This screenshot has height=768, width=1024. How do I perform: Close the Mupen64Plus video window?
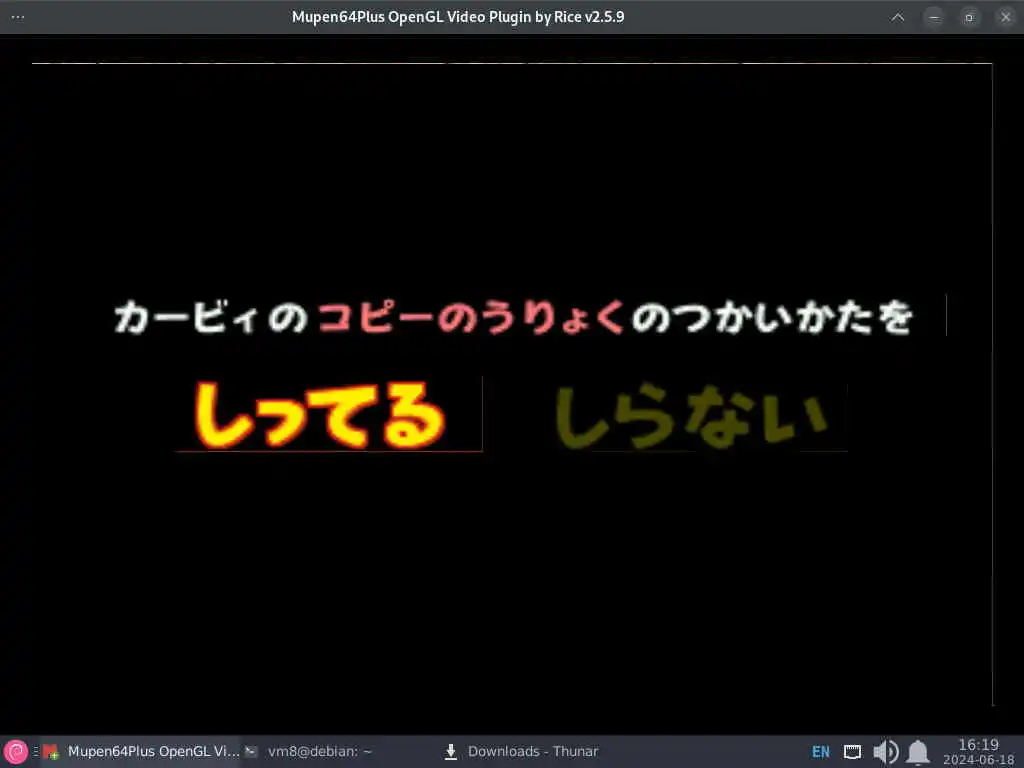(1005, 17)
